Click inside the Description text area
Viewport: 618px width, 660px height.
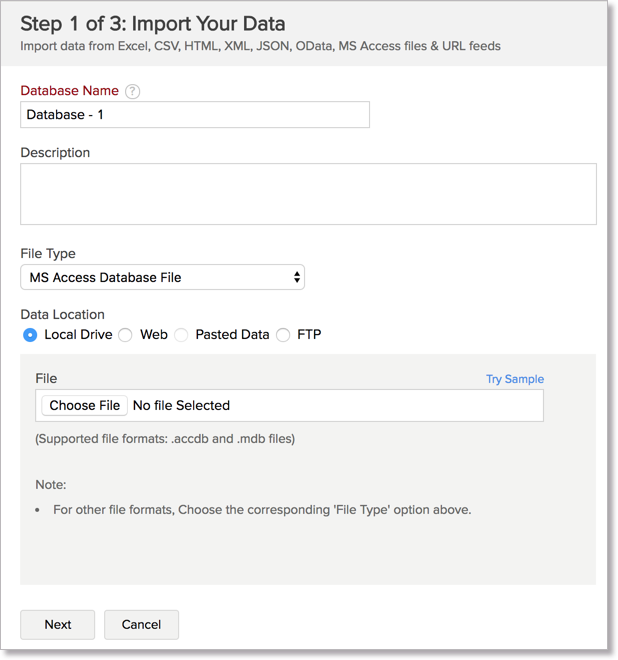[x=308, y=194]
